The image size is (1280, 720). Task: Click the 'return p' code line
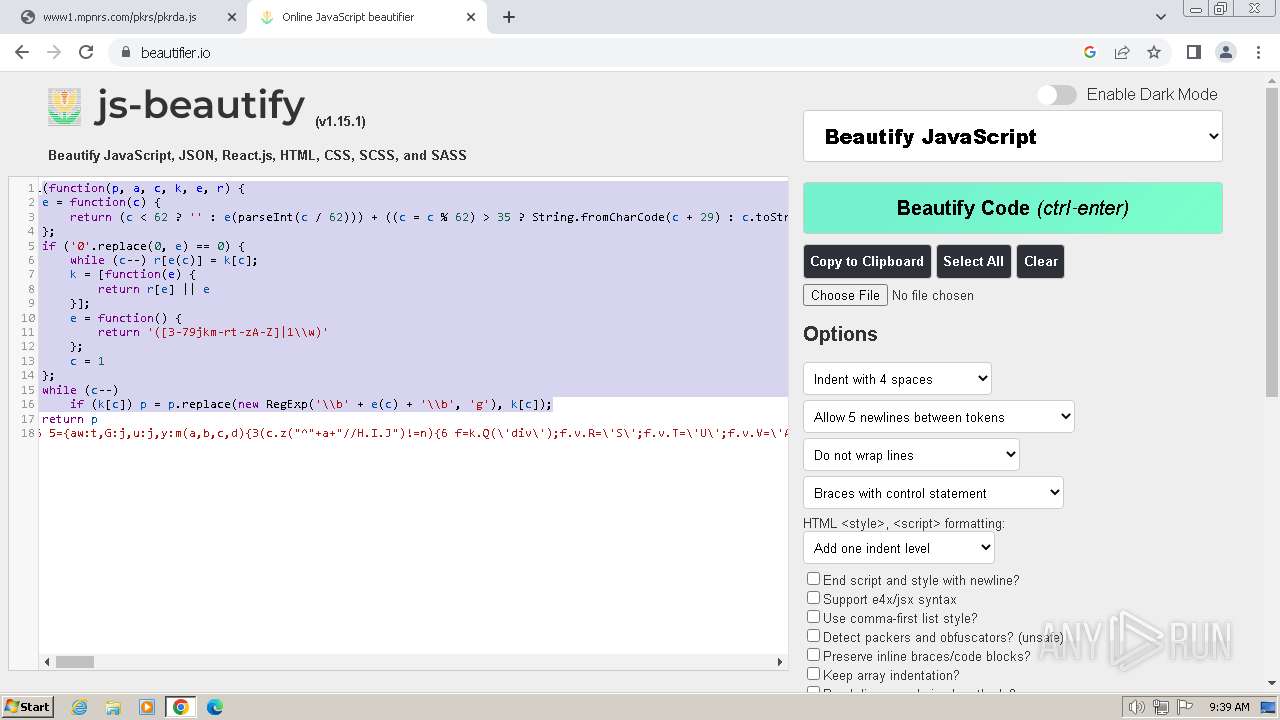(x=70, y=419)
